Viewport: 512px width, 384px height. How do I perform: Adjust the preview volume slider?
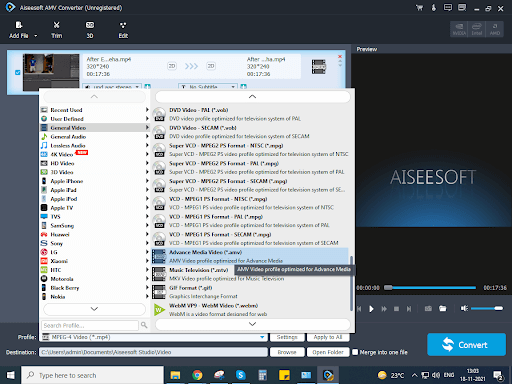487,308
